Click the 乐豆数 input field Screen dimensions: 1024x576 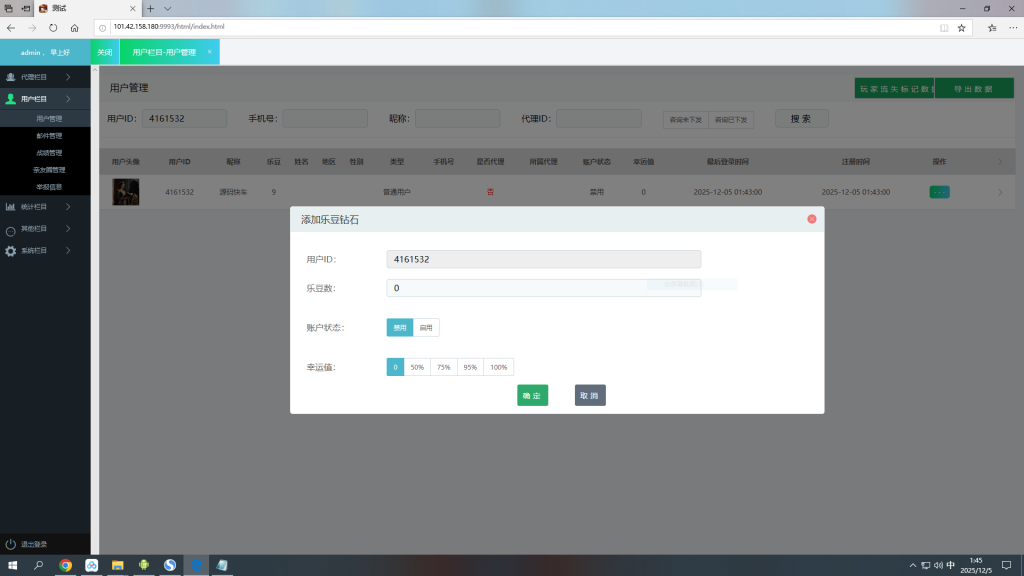[543, 288]
